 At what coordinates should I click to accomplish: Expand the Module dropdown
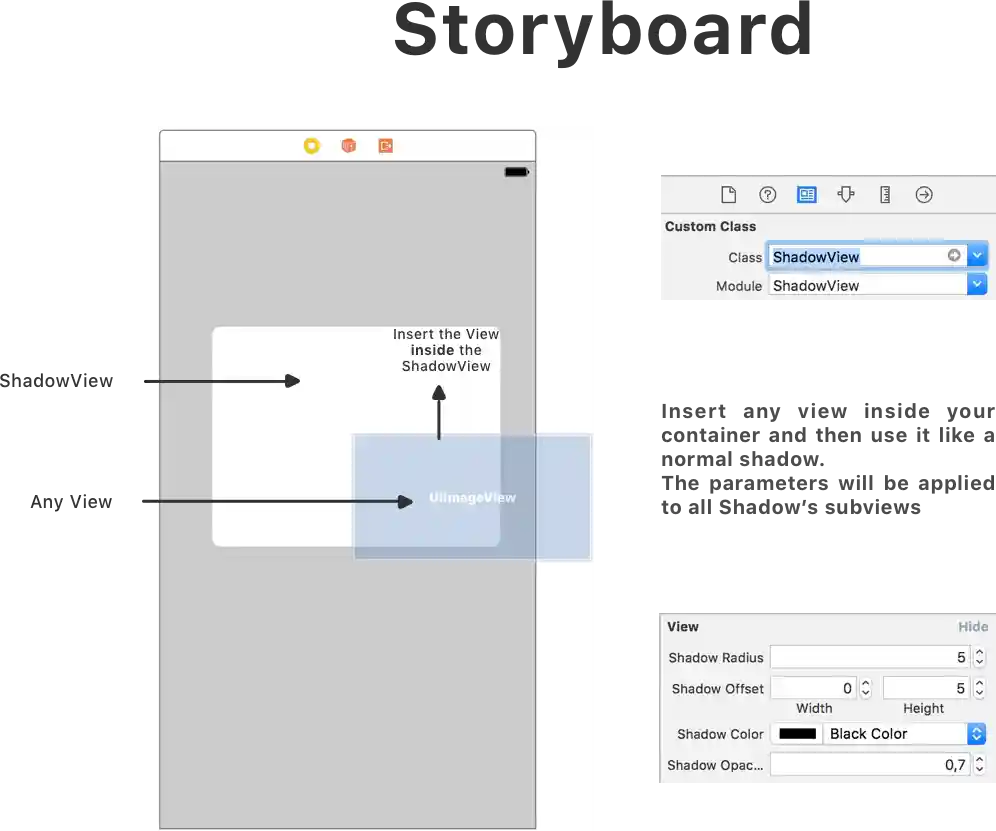tap(977, 285)
